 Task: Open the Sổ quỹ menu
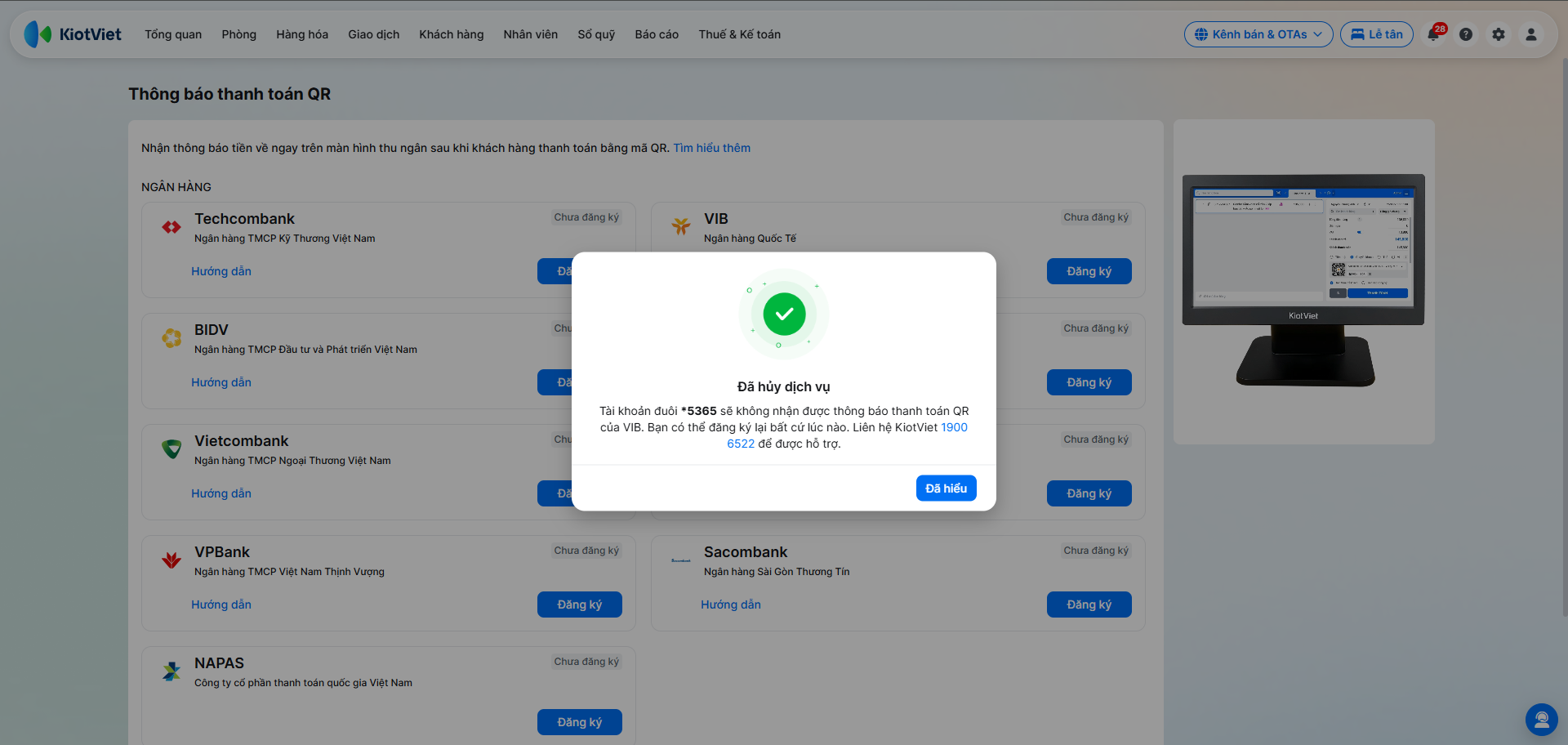tap(596, 34)
